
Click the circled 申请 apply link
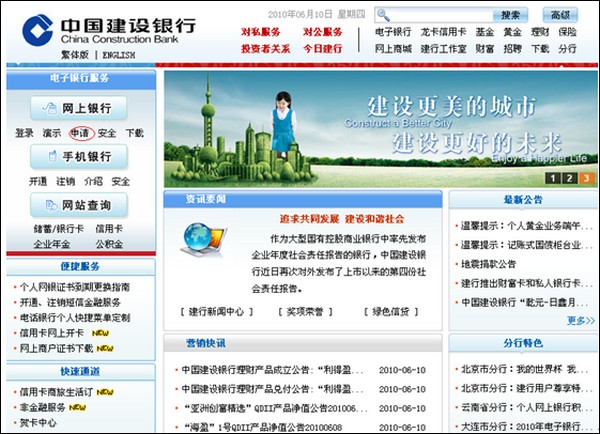pos(80,133)
